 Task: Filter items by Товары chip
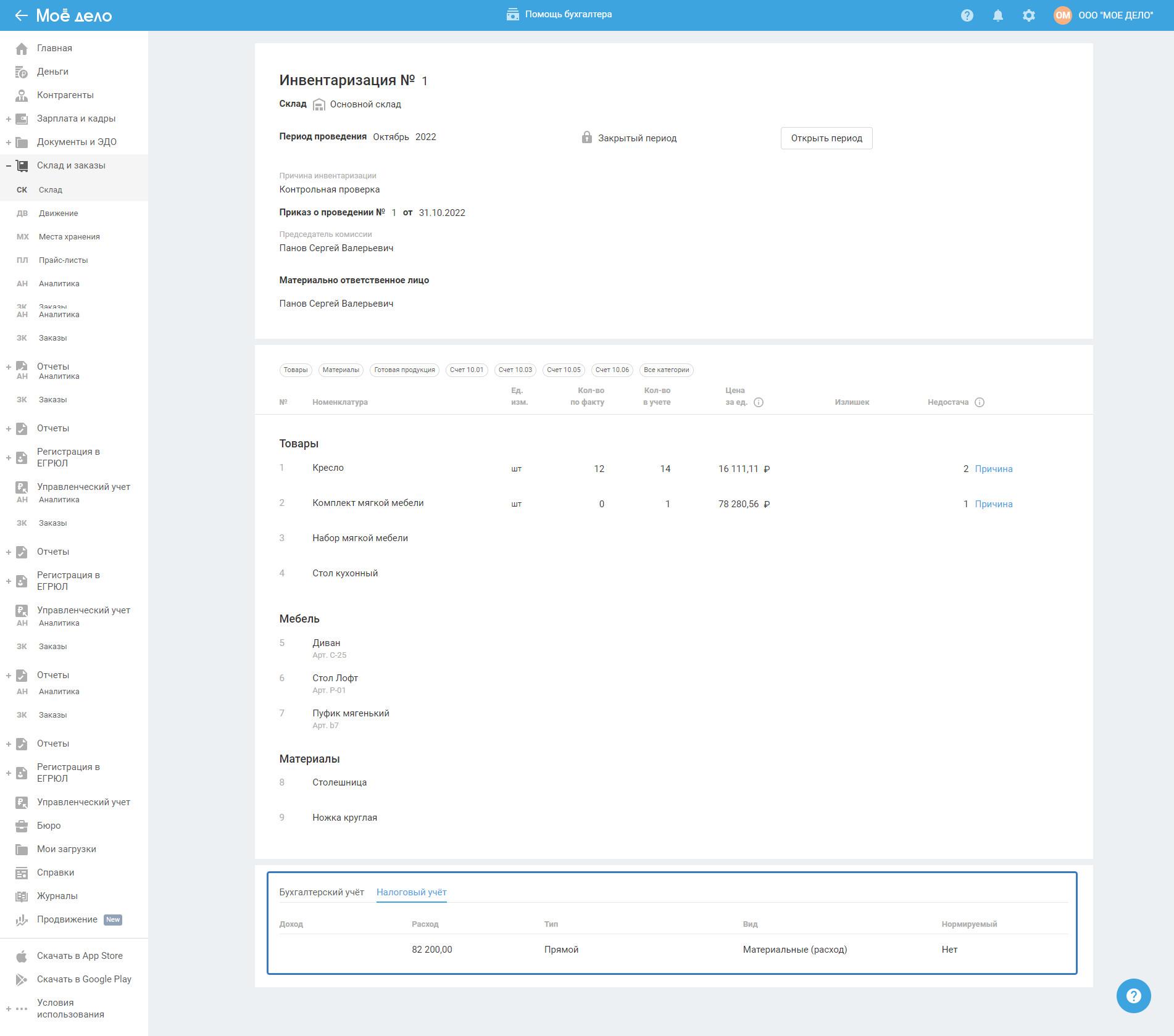[295, 370]
